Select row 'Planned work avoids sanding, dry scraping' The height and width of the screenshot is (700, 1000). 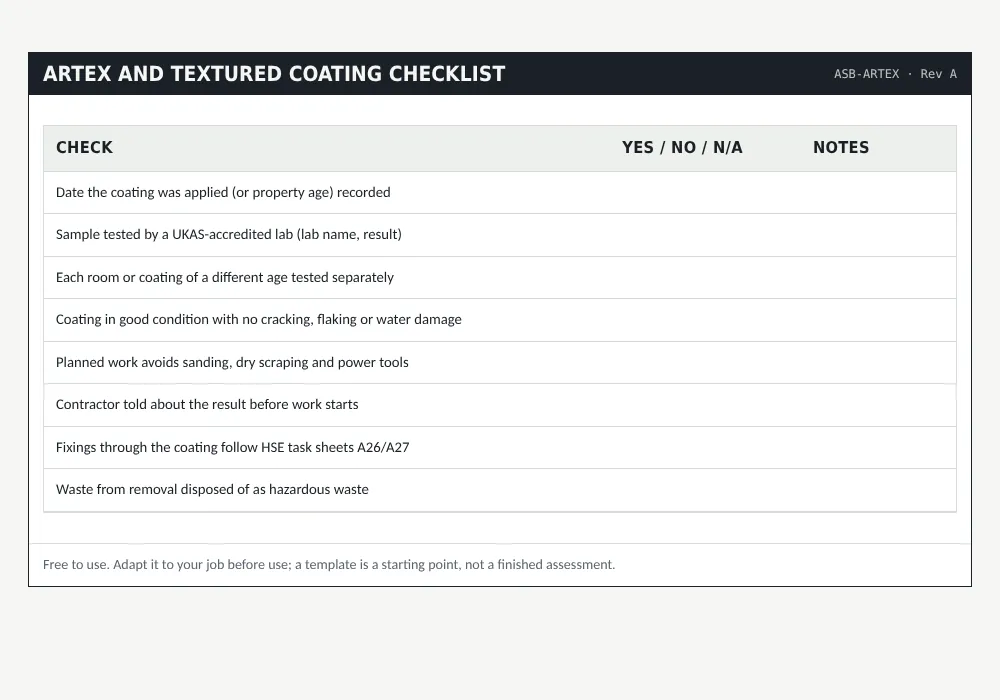coord(500,363)
